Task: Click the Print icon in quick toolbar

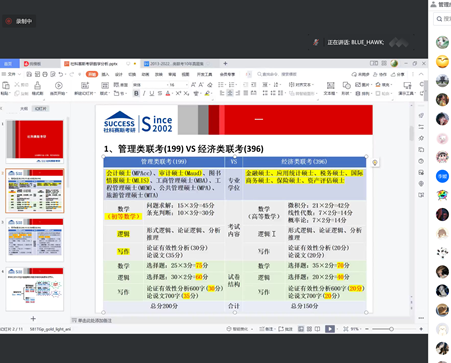Action: (45, 74)
